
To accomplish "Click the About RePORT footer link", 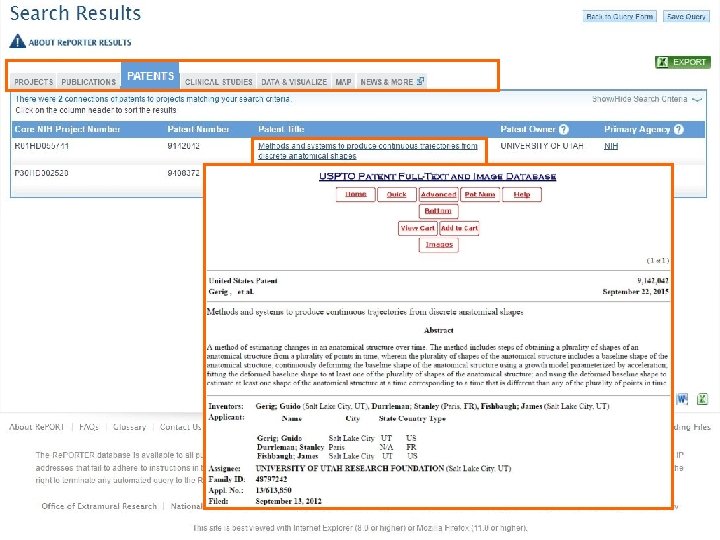I will tap(36, 427).
